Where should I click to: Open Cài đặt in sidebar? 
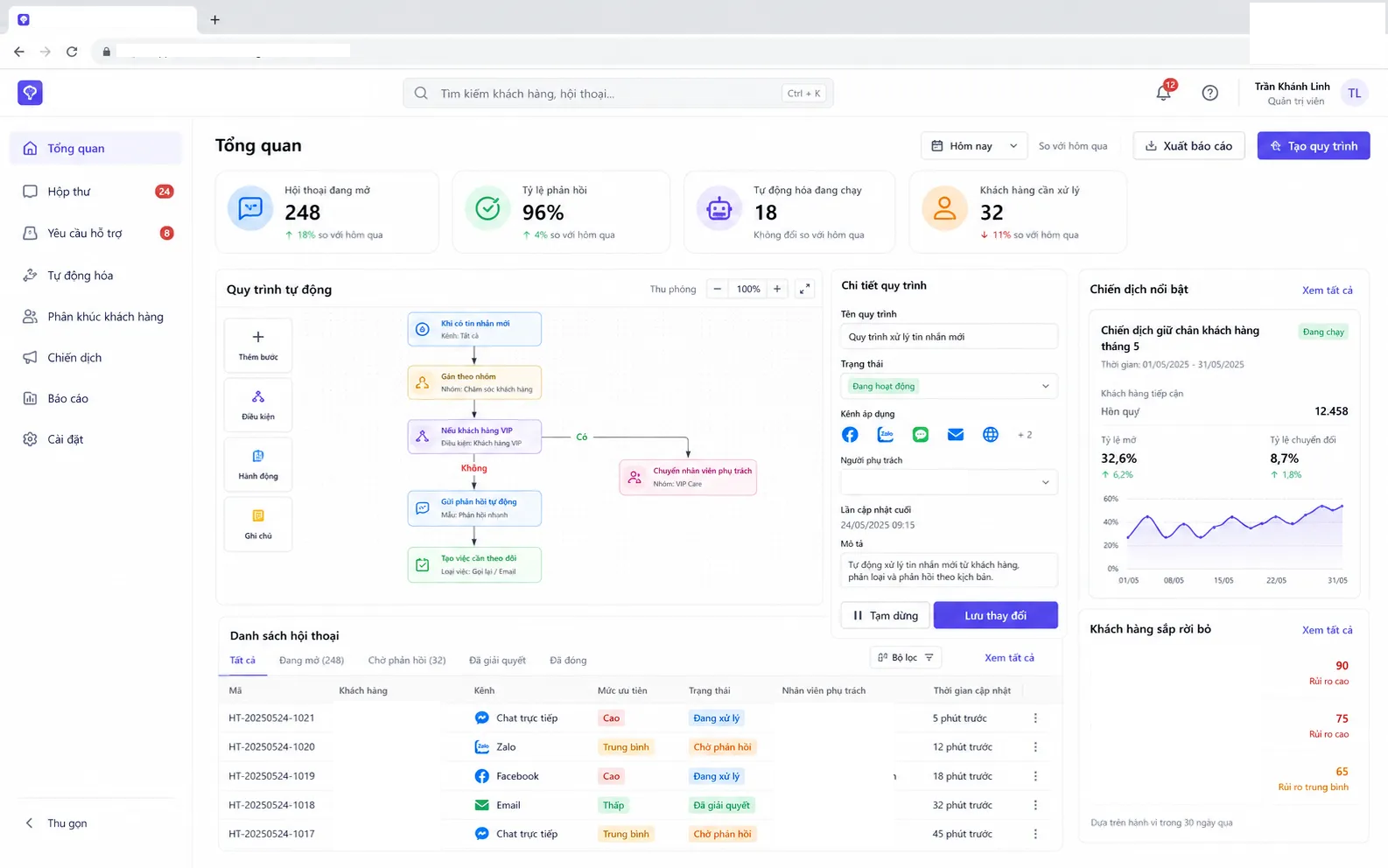pyautogui.click(x=96, y=439)
